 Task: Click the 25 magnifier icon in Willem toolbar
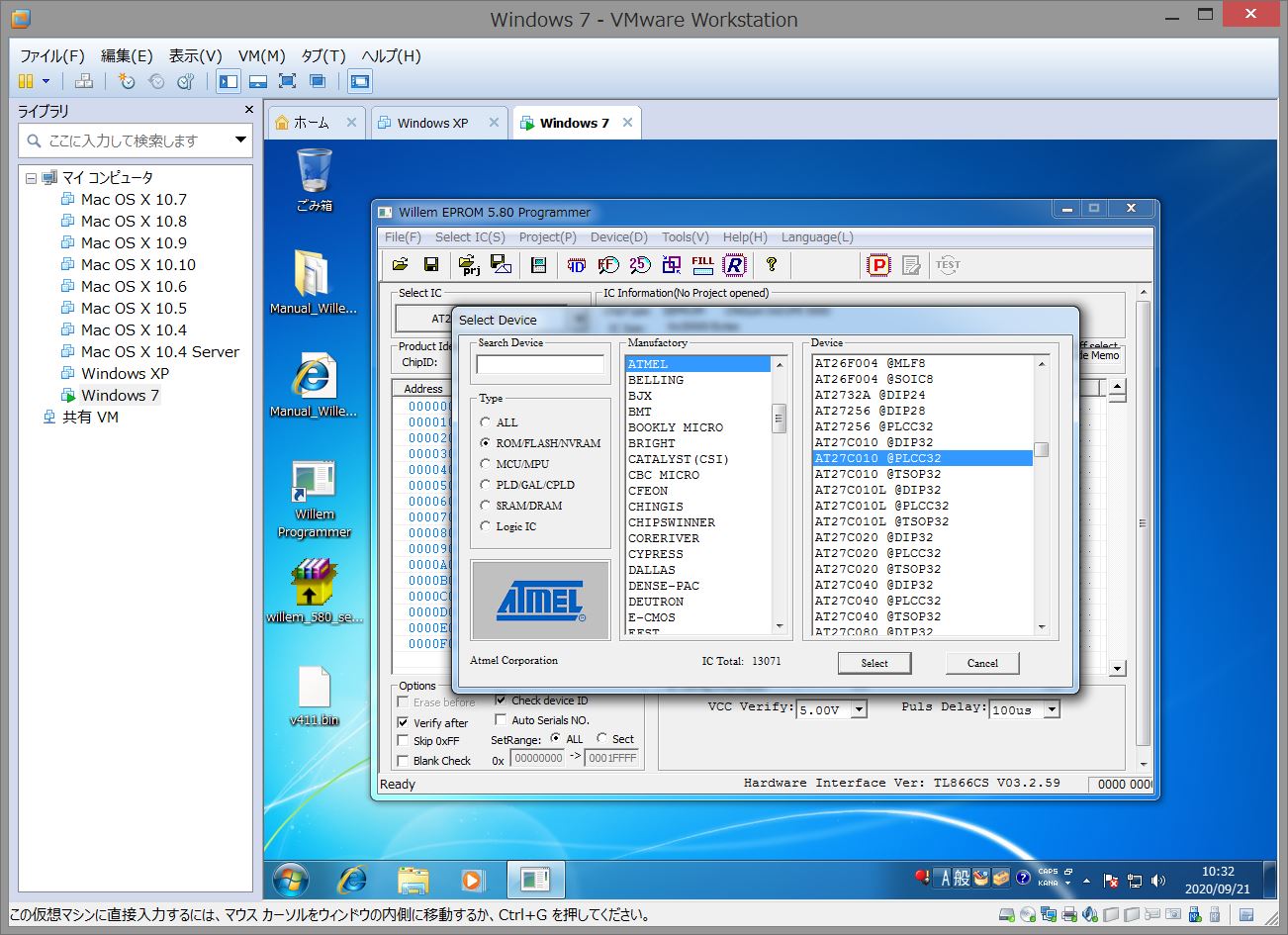point(640,264)
